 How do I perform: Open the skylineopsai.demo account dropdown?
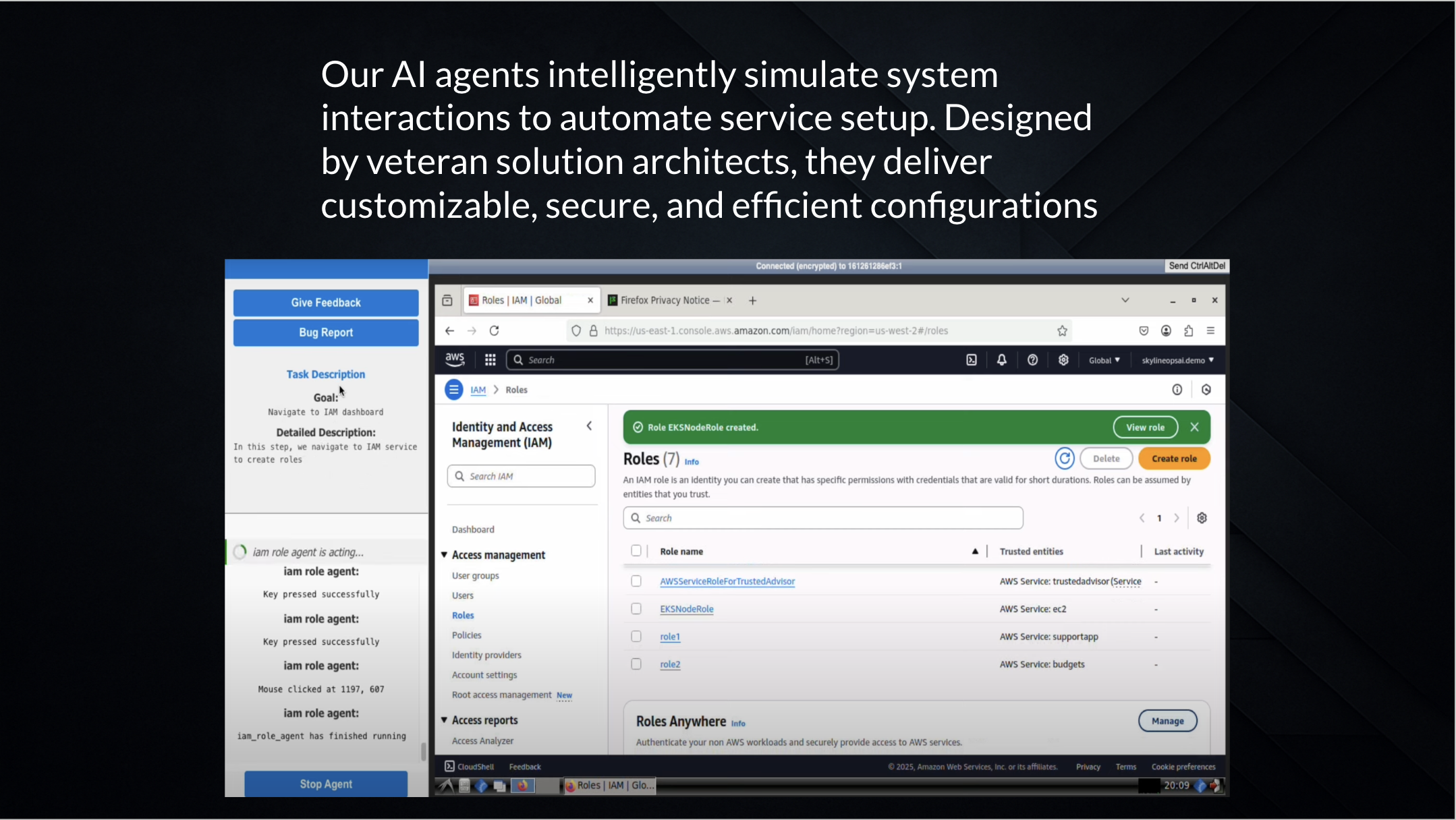tap(1177, 360)
